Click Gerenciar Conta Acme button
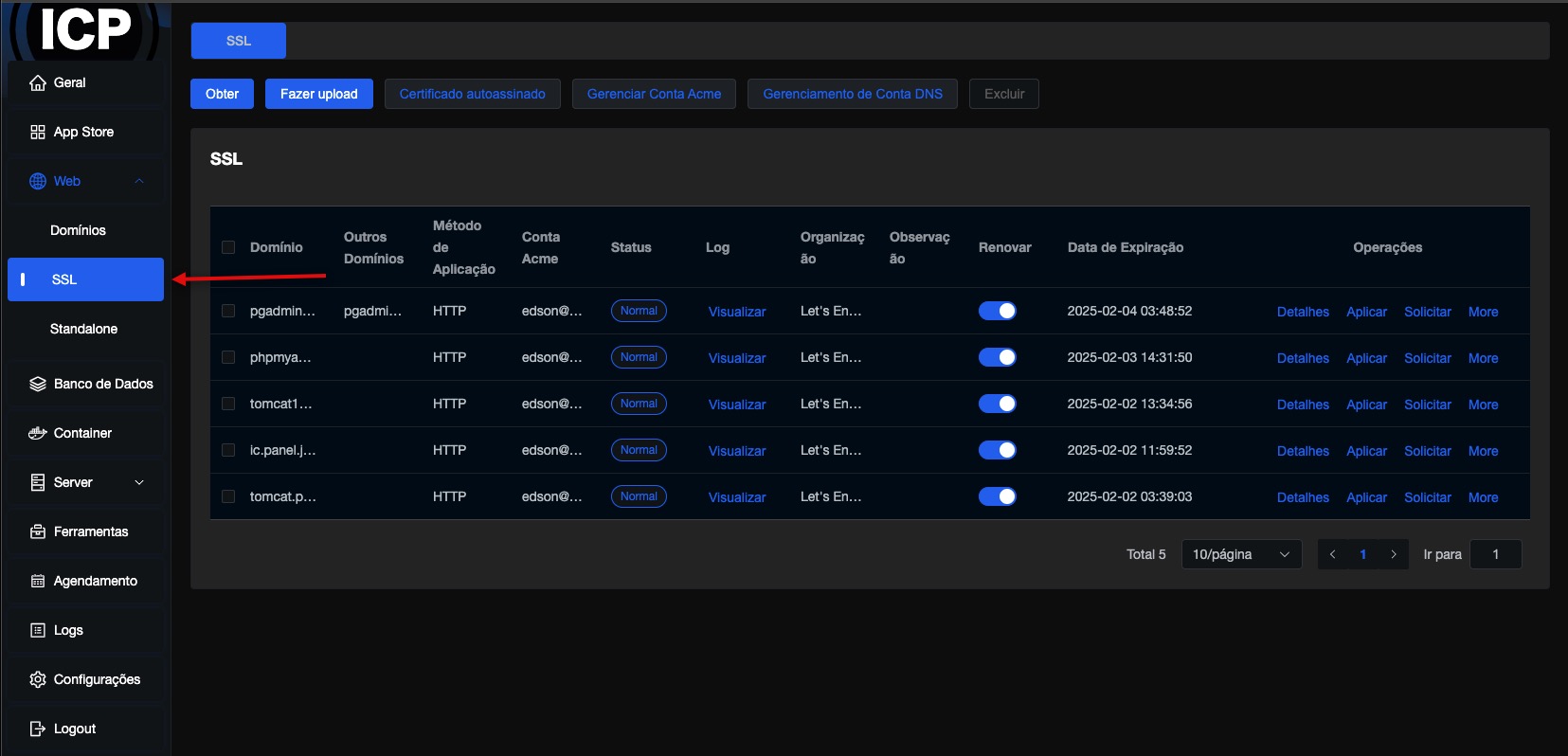 [x=654, y=94]
